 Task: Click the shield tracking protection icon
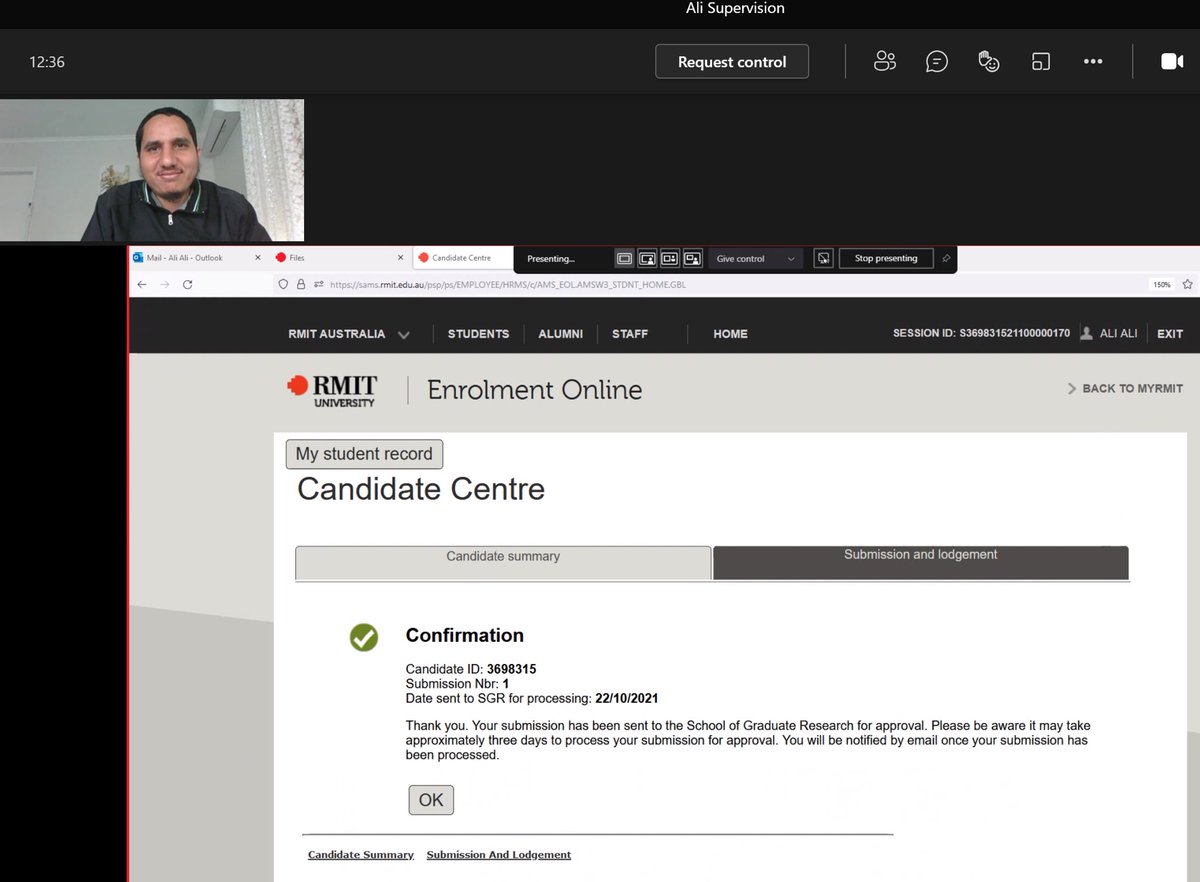click(x=284, y=284)
